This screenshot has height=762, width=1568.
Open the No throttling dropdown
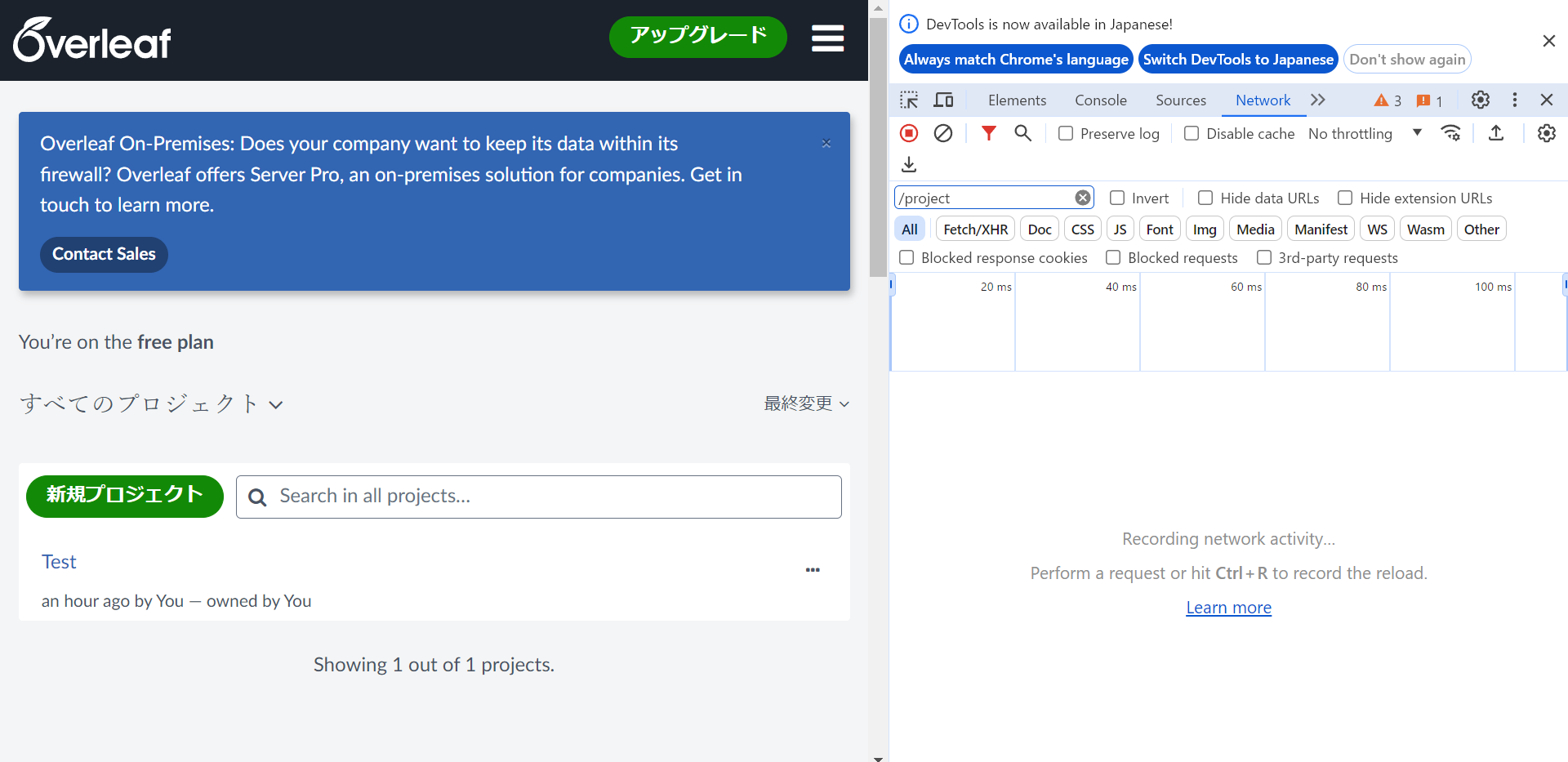pos(1365,133)
